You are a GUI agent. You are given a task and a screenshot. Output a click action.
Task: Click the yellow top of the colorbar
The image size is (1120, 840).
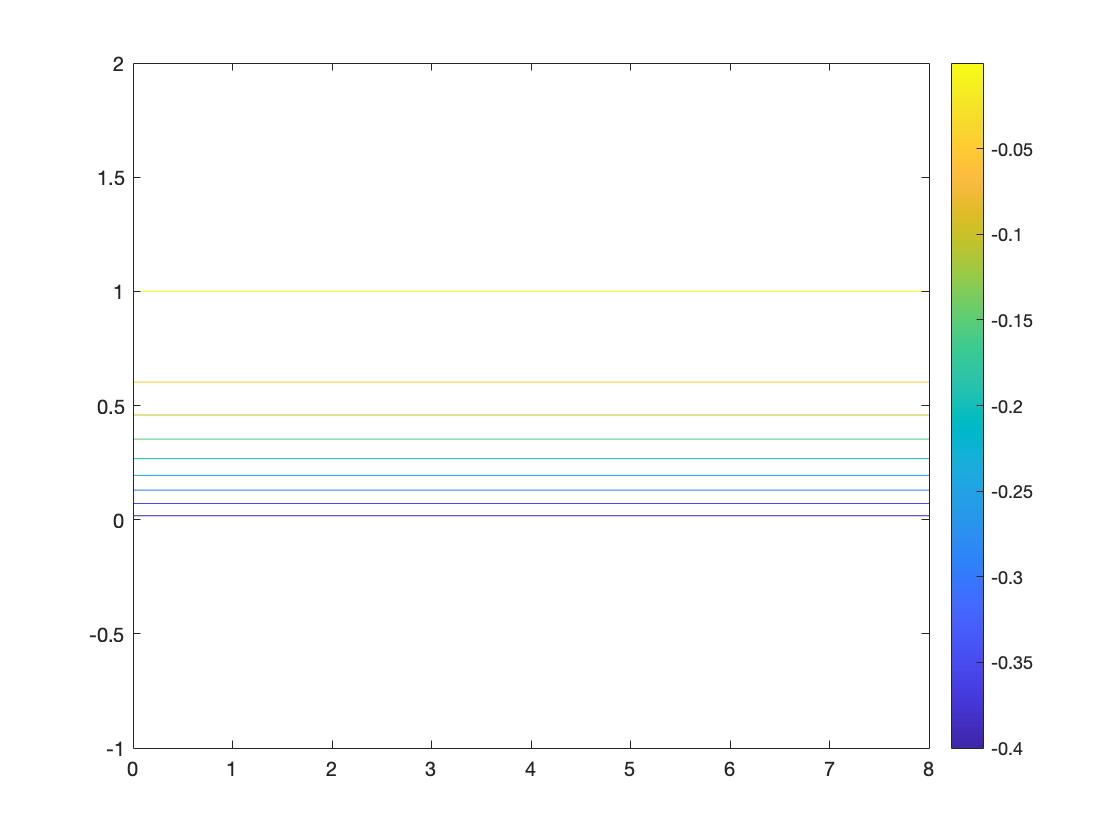[x=967, y=68]
